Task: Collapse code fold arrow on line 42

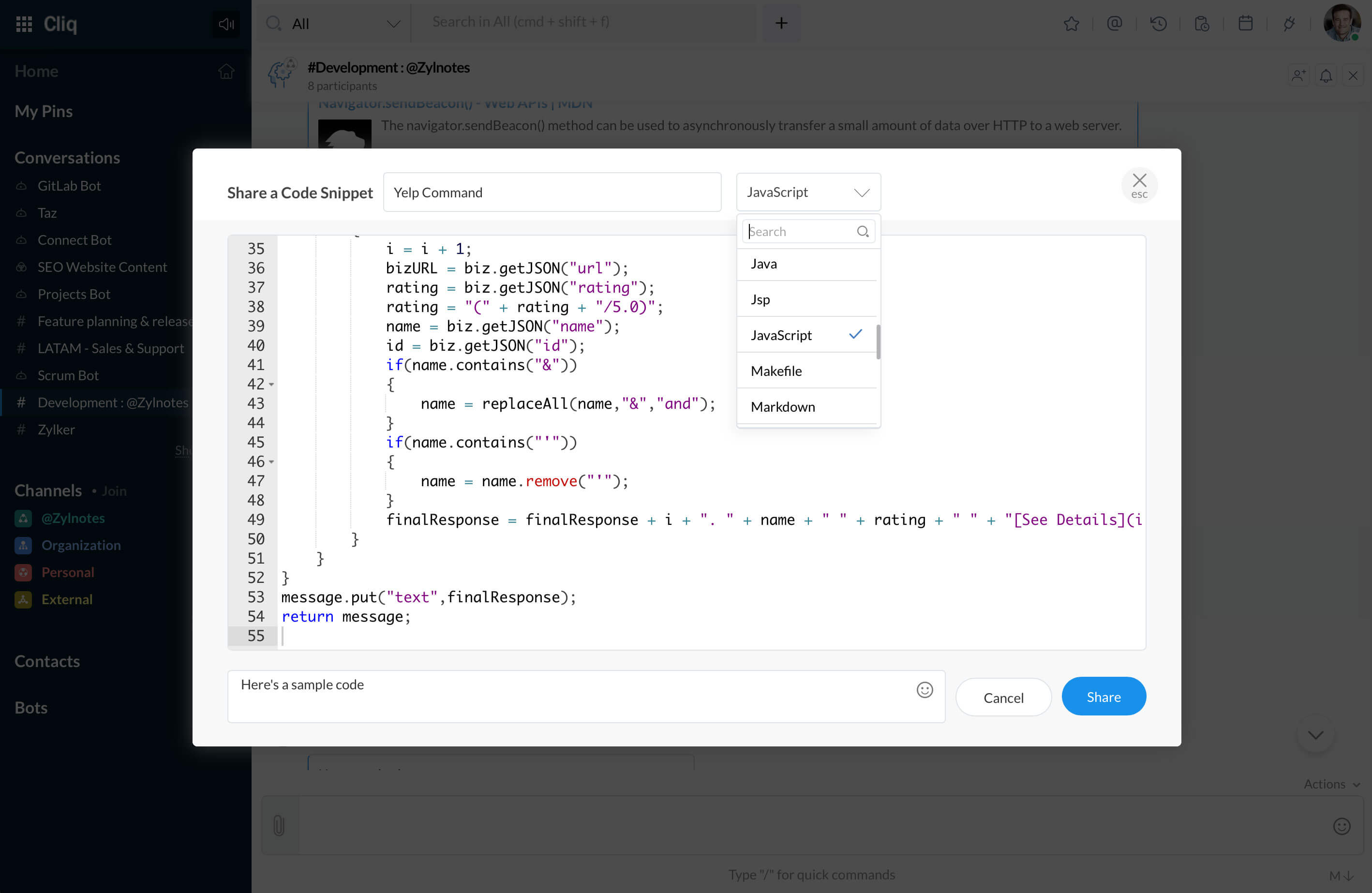Action: [x=271, y=385]
